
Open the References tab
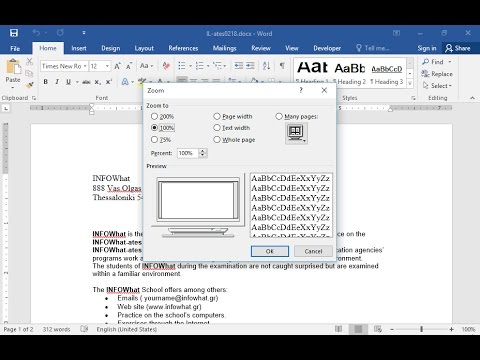tap(183, 48)
